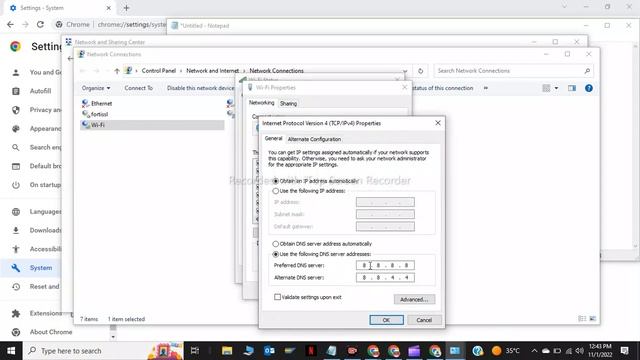Expand the address bar history dropdown
The height and width of the screenshot is (360, 640).
point(405,71)
